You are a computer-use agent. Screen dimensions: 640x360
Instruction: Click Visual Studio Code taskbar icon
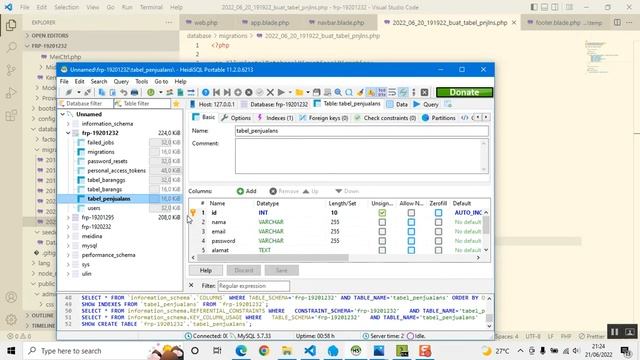click(x=310, y=351)
